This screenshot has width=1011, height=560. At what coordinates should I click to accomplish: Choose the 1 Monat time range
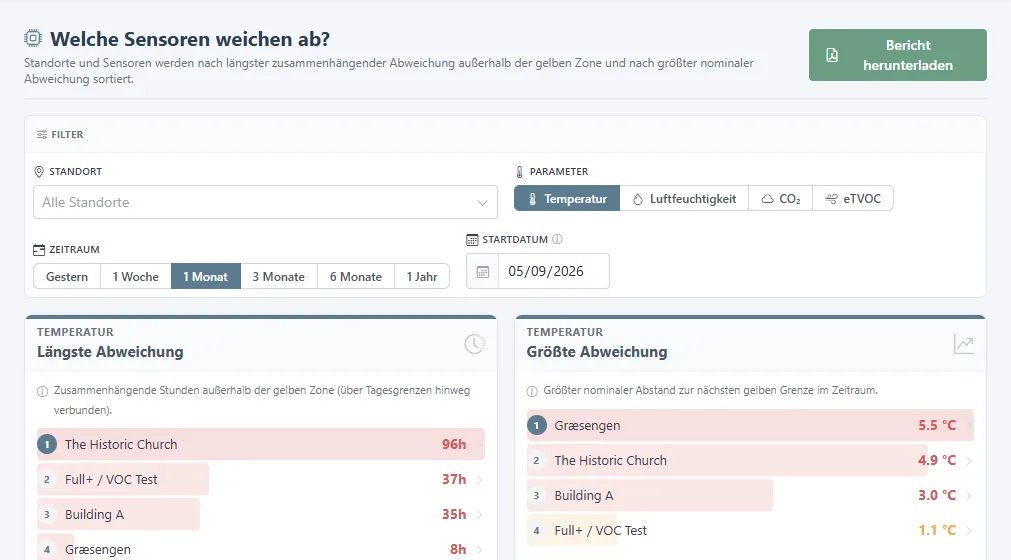(206, 276)
